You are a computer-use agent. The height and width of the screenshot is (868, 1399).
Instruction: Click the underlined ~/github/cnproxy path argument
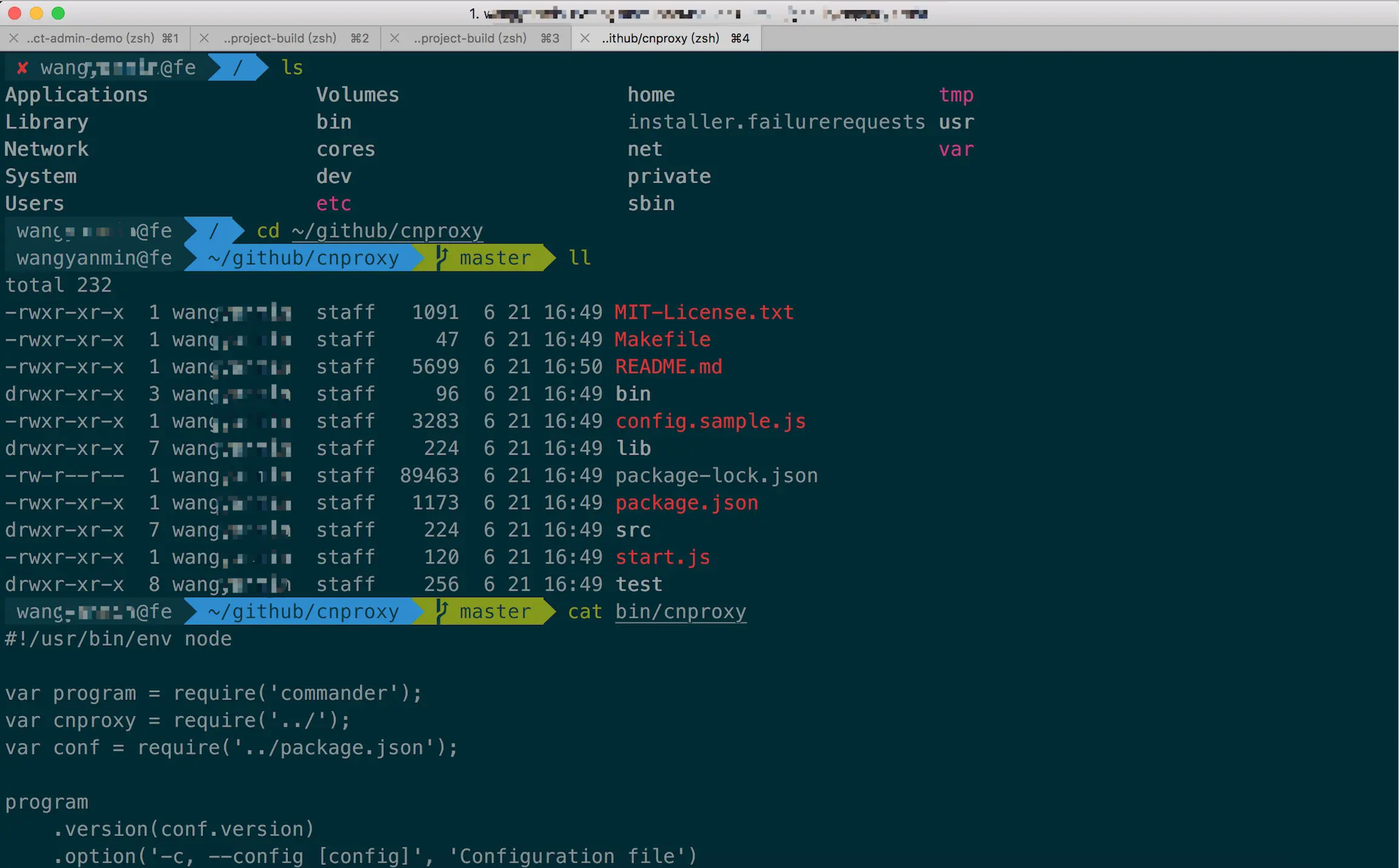(387, 231)
